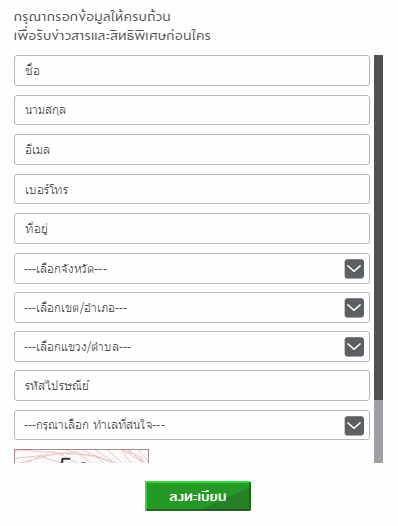Click the light gray scrollbar track below thumb
The image size is (398, 526).
pos(379,431)
